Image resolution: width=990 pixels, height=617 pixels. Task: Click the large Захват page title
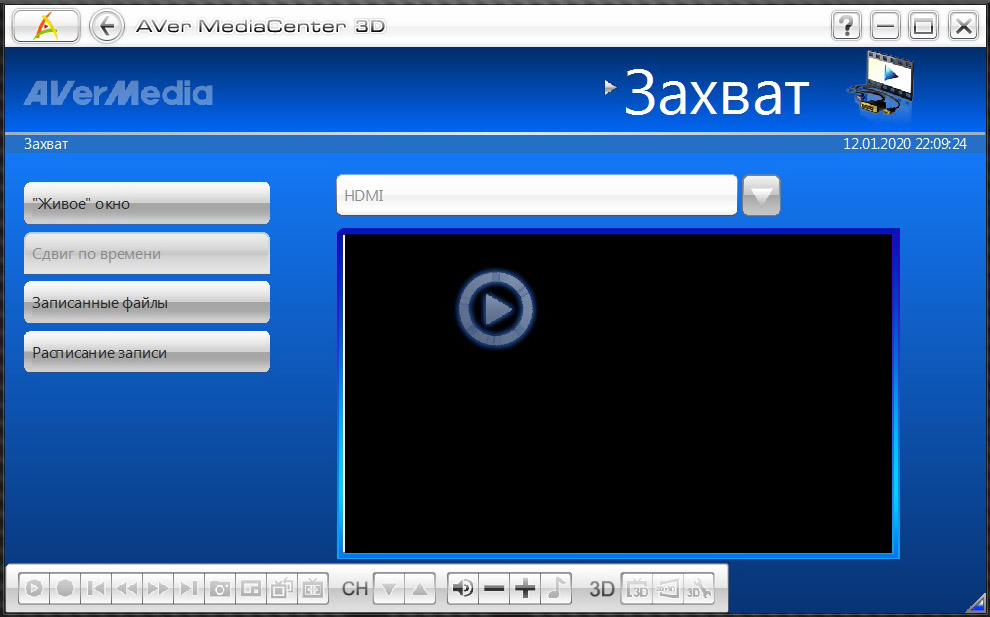pos(717,93)
